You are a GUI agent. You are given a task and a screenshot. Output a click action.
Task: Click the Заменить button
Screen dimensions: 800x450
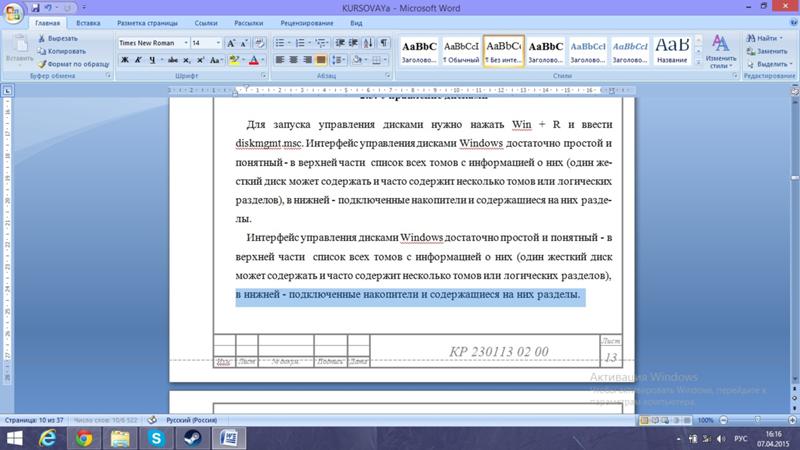coord(766,50)
